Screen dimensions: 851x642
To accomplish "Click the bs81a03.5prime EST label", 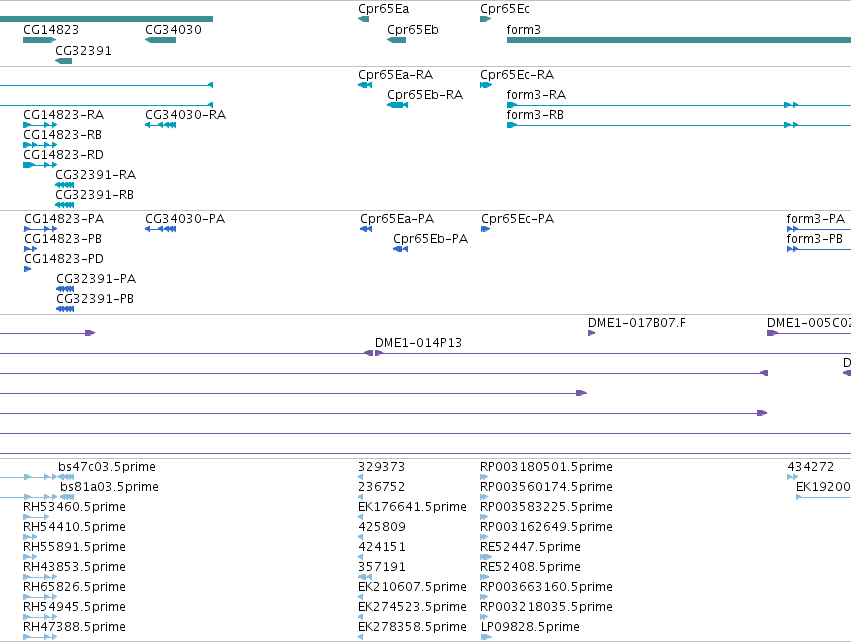I will [110, 487].
